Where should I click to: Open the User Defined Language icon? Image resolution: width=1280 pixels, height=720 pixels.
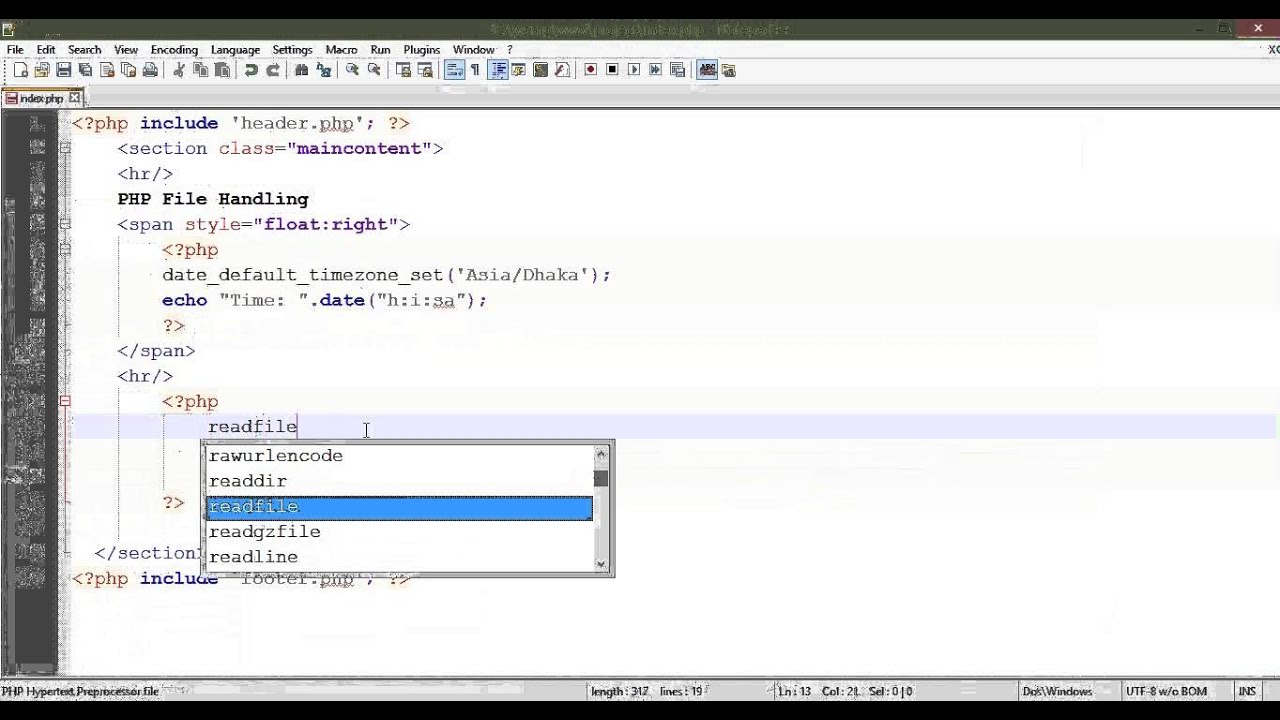click(518, 70)
